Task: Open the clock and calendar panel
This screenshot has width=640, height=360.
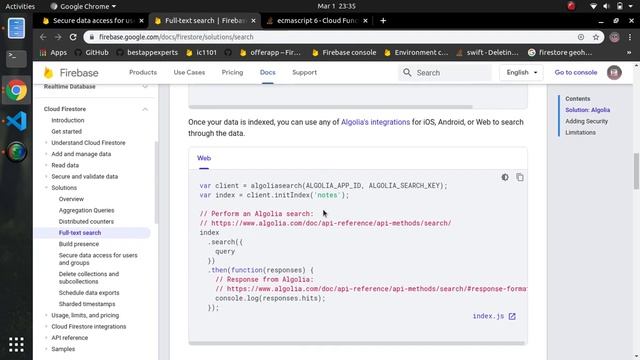Action: (x=336, y=6)
